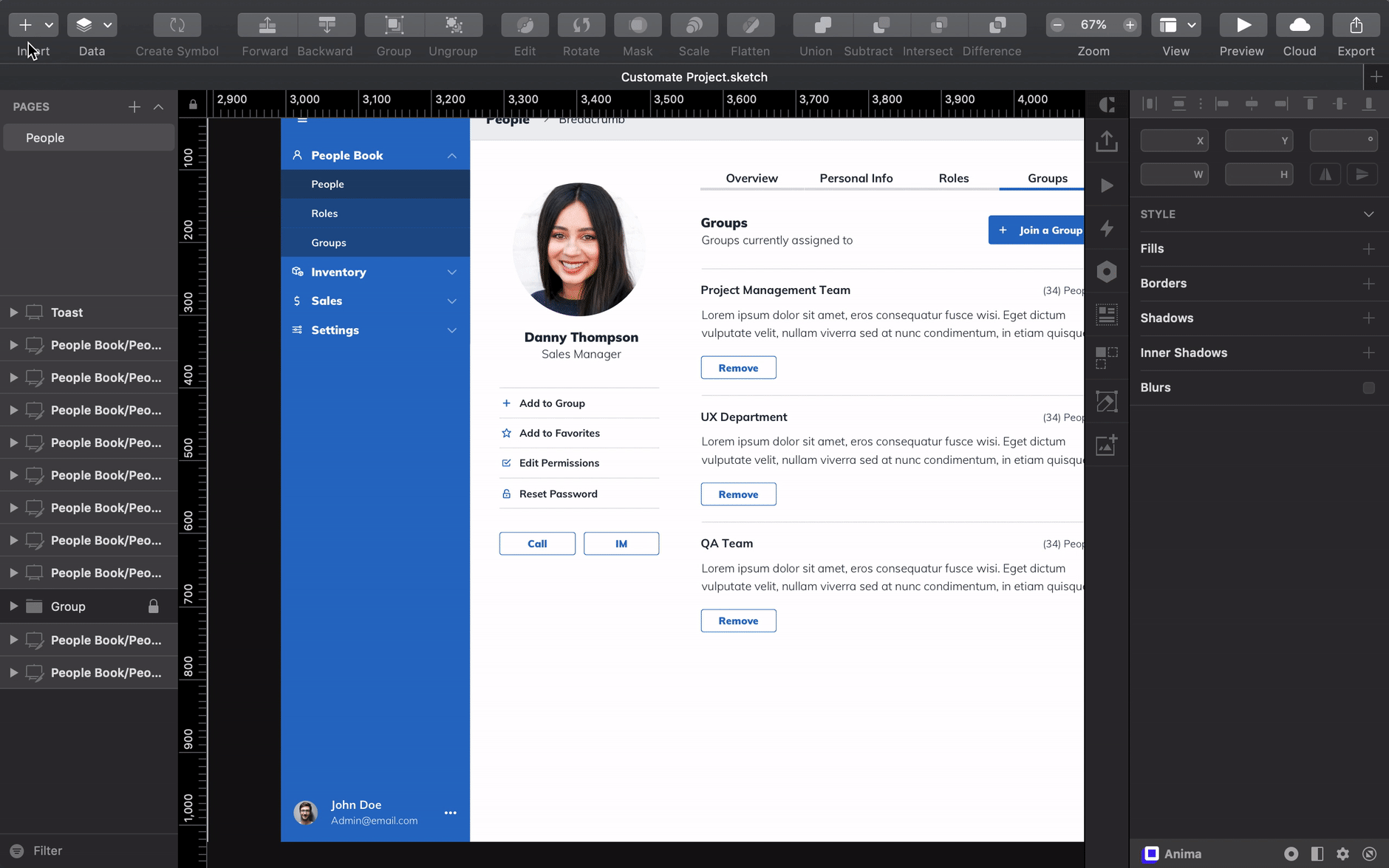Click the Ungroup toolbar icon
Viewport: 1389px width, 868px height.
pyautogui.click(x=454, y=25)
